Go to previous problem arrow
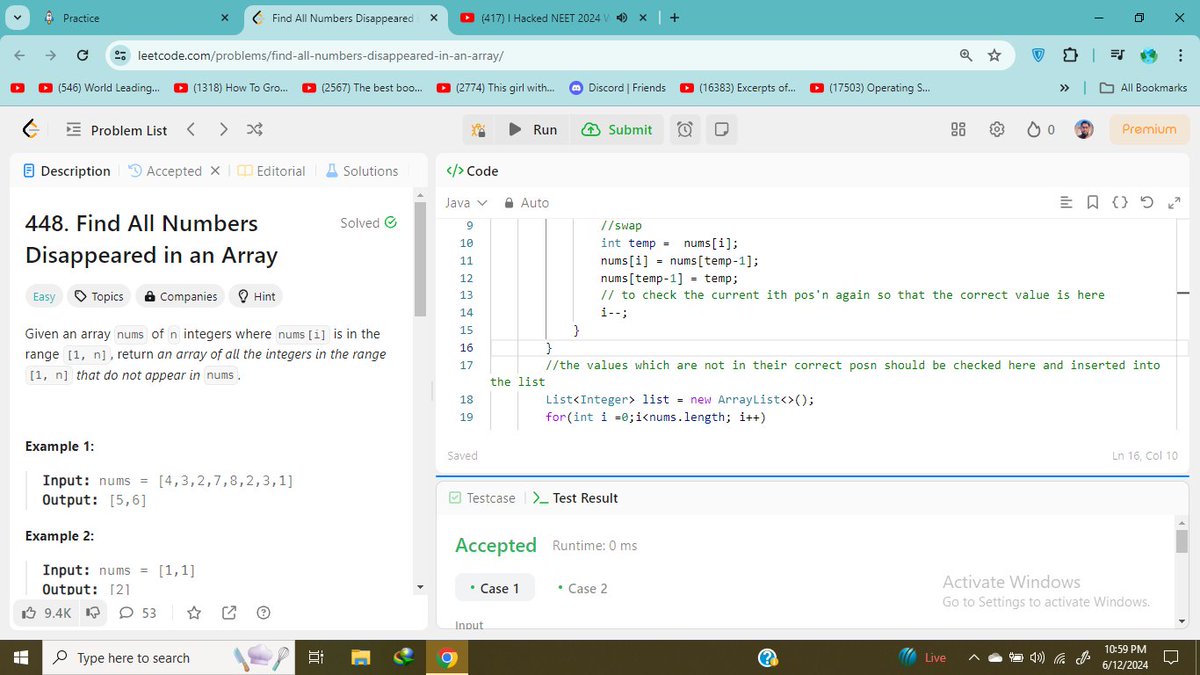1200x675 pixels. pos(191,130)
